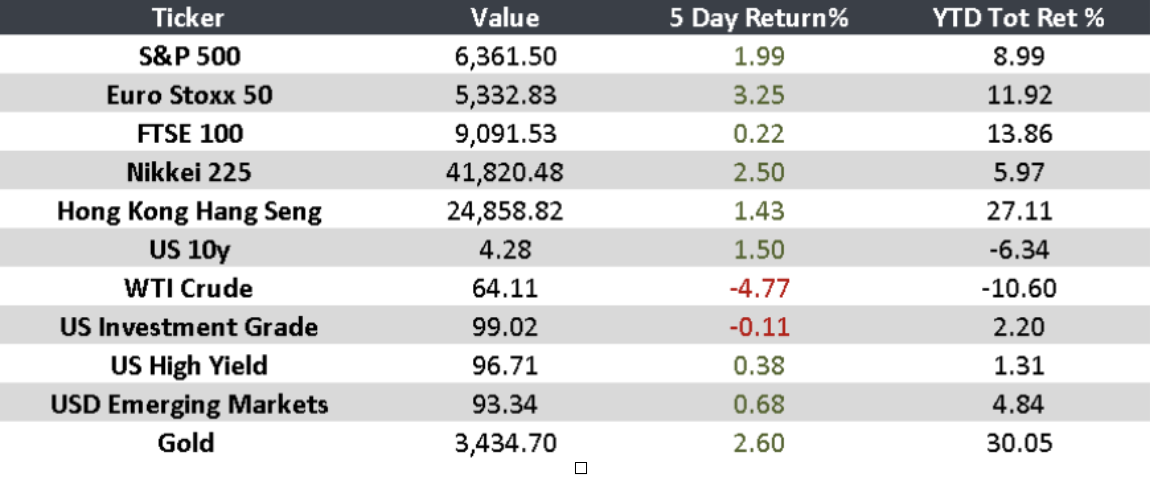1150x478 pixels.
Task: Click the small resize handle below table
Action: (580, 467)
